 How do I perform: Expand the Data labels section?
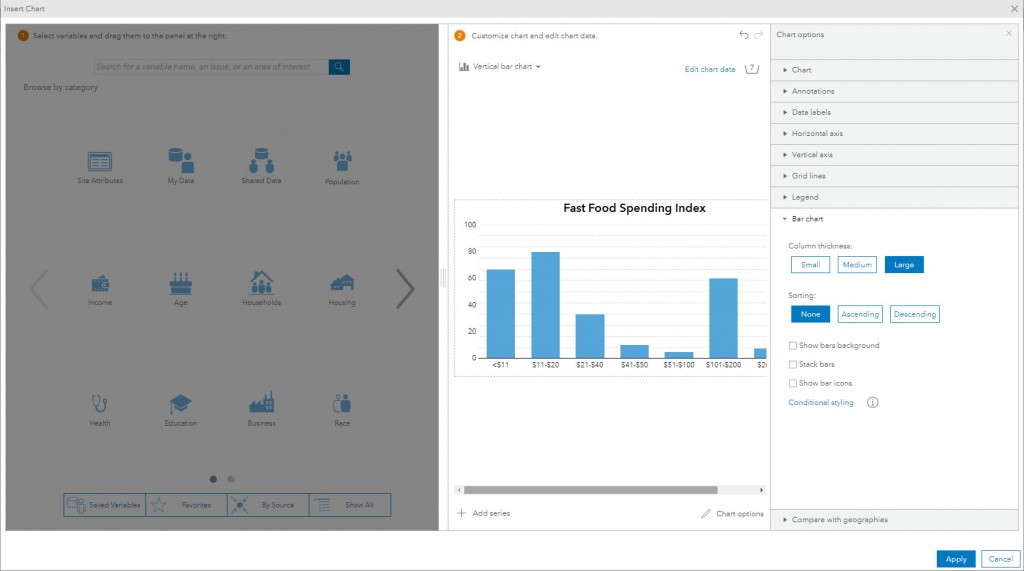pyautogui.click(x=894, y=112)
